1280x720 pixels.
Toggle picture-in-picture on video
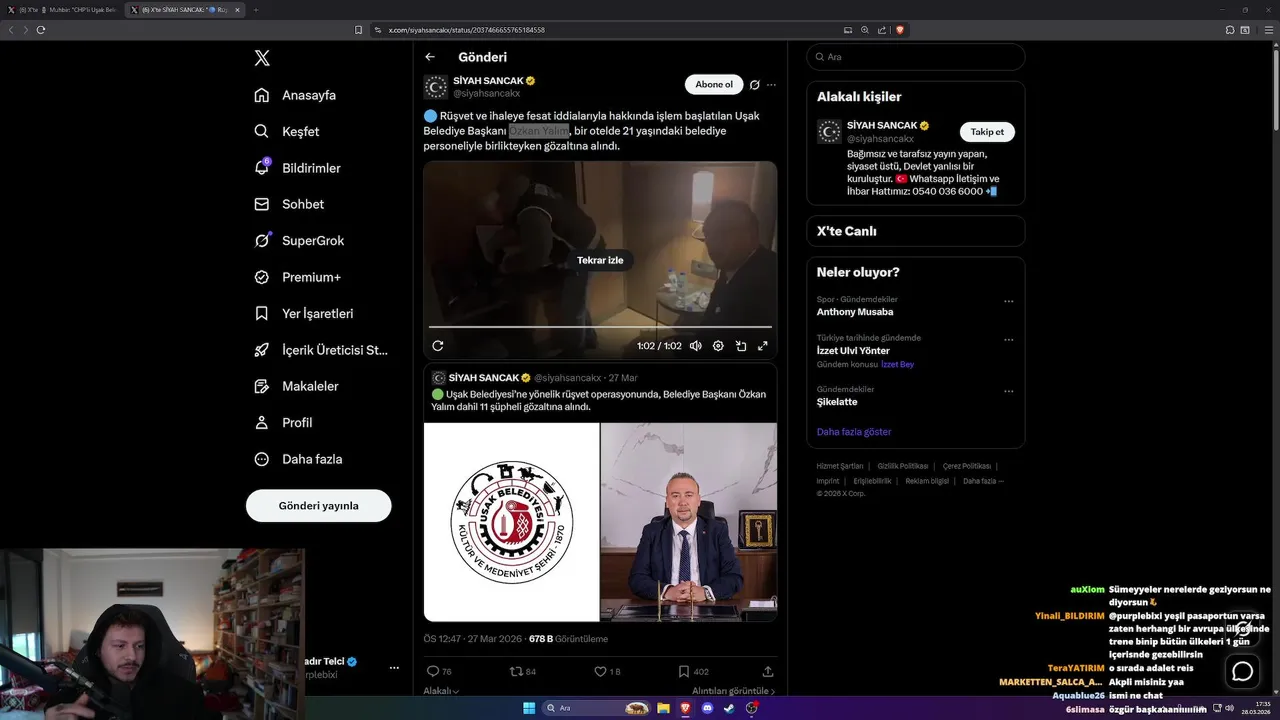[x=741, y=346]
